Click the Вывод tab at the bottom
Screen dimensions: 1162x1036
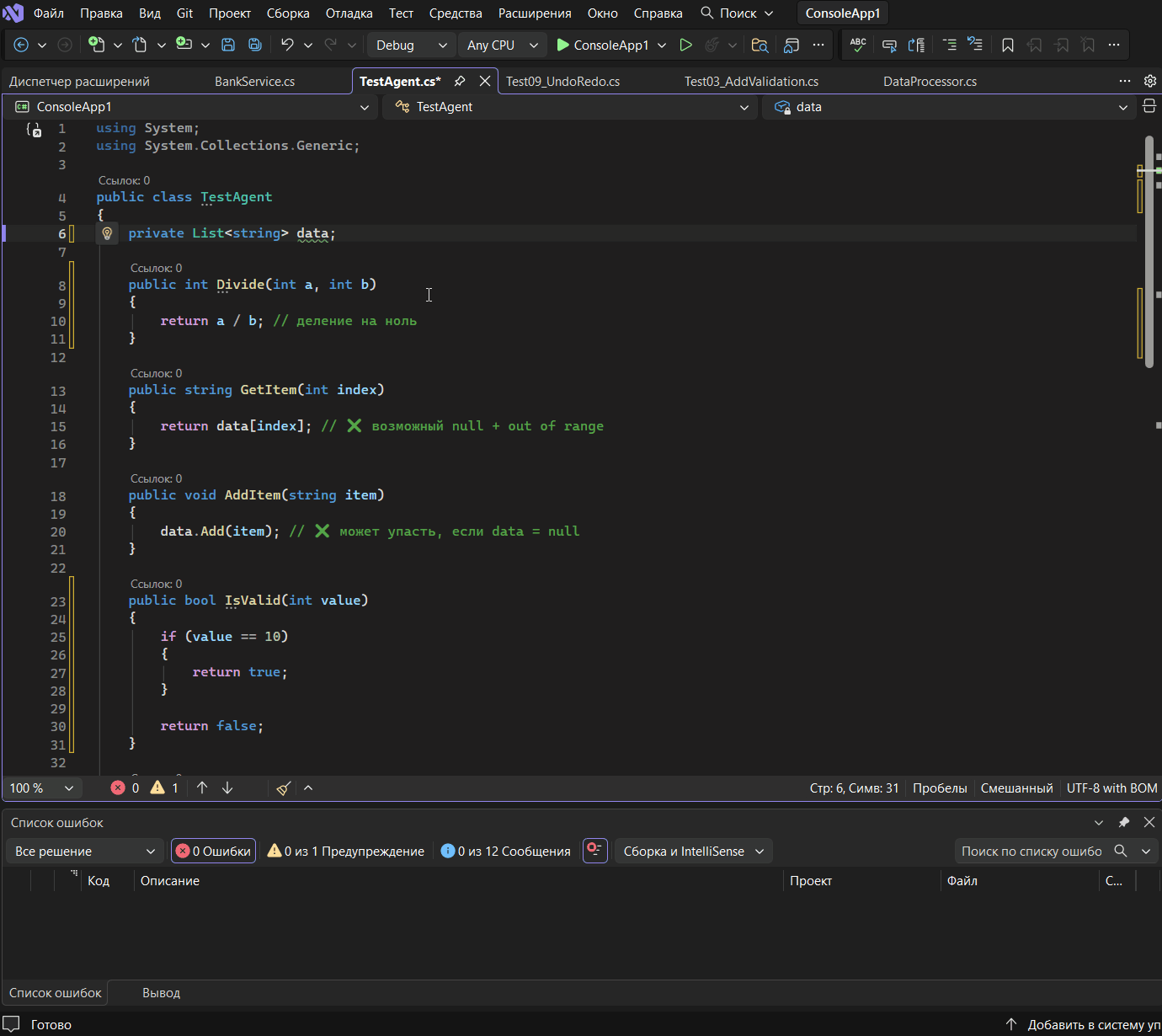[161, 992]
